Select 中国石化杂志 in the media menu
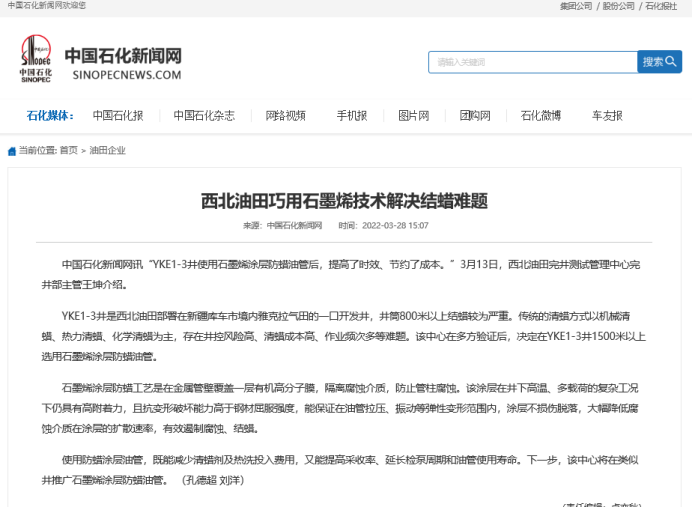The image size is (692, 507). 204,116
